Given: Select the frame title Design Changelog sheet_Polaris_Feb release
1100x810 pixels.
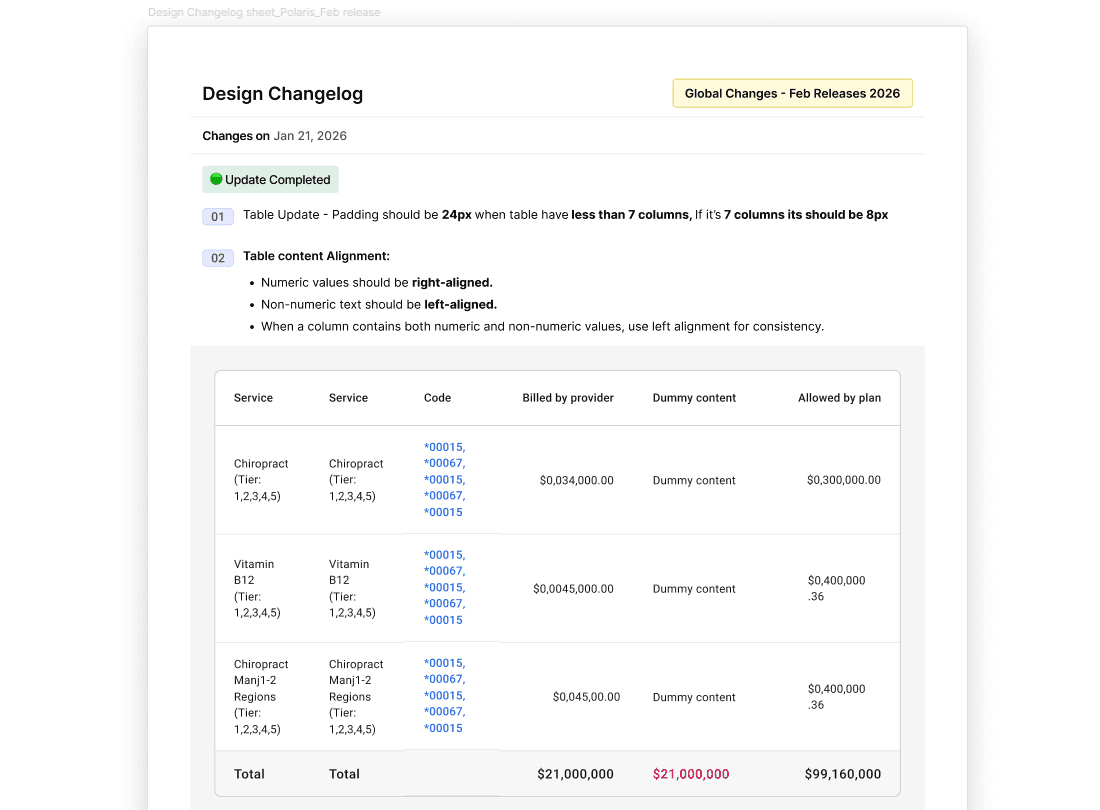Looking at the screenshot, I should [264, 13].
